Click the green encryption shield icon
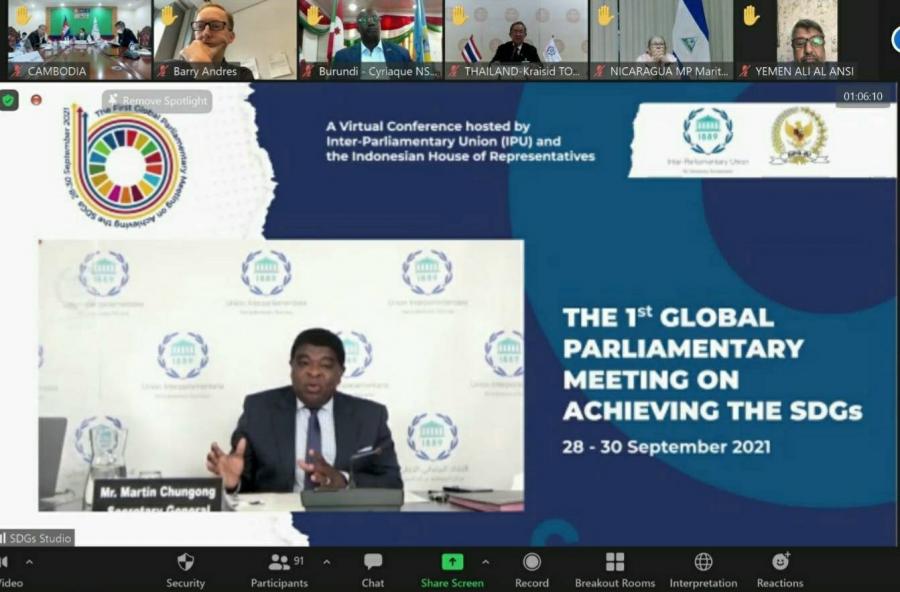Screen dimensions: 900x592 (x=9, y=100)
